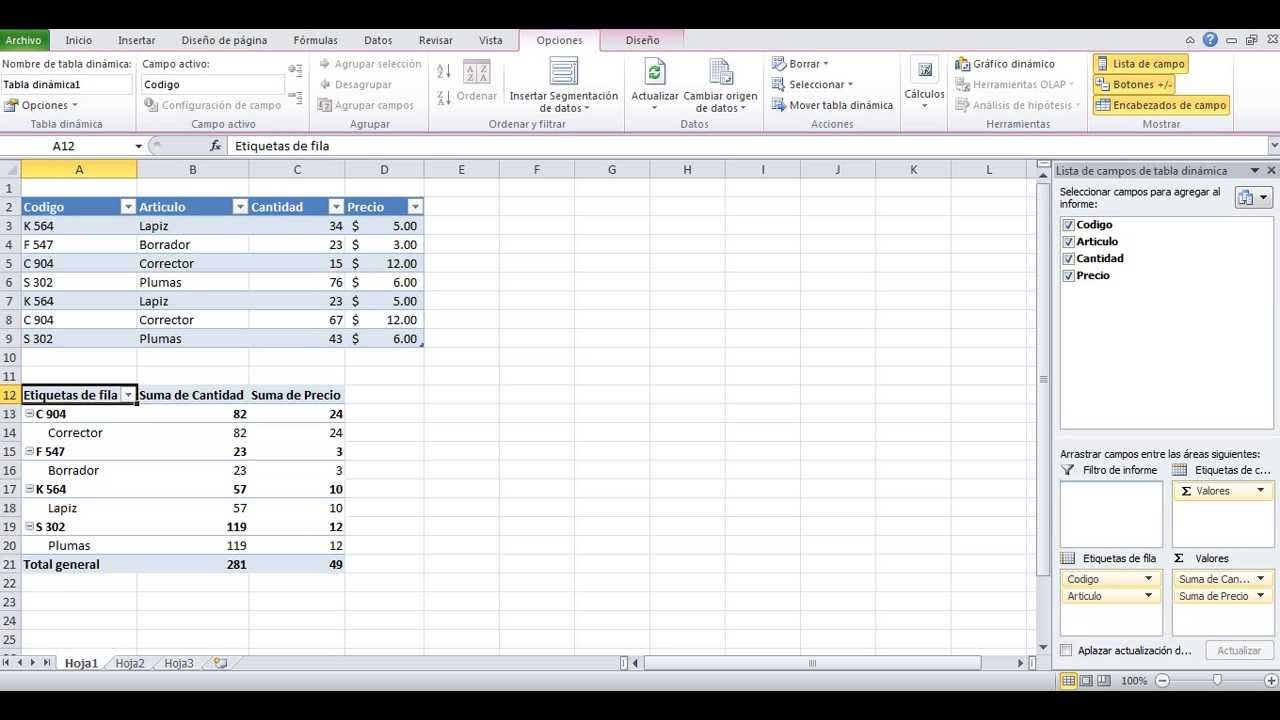Open Suma de Precio value field dropdown
This screenshot has height=720, width=1280.
coord(1260,596)
